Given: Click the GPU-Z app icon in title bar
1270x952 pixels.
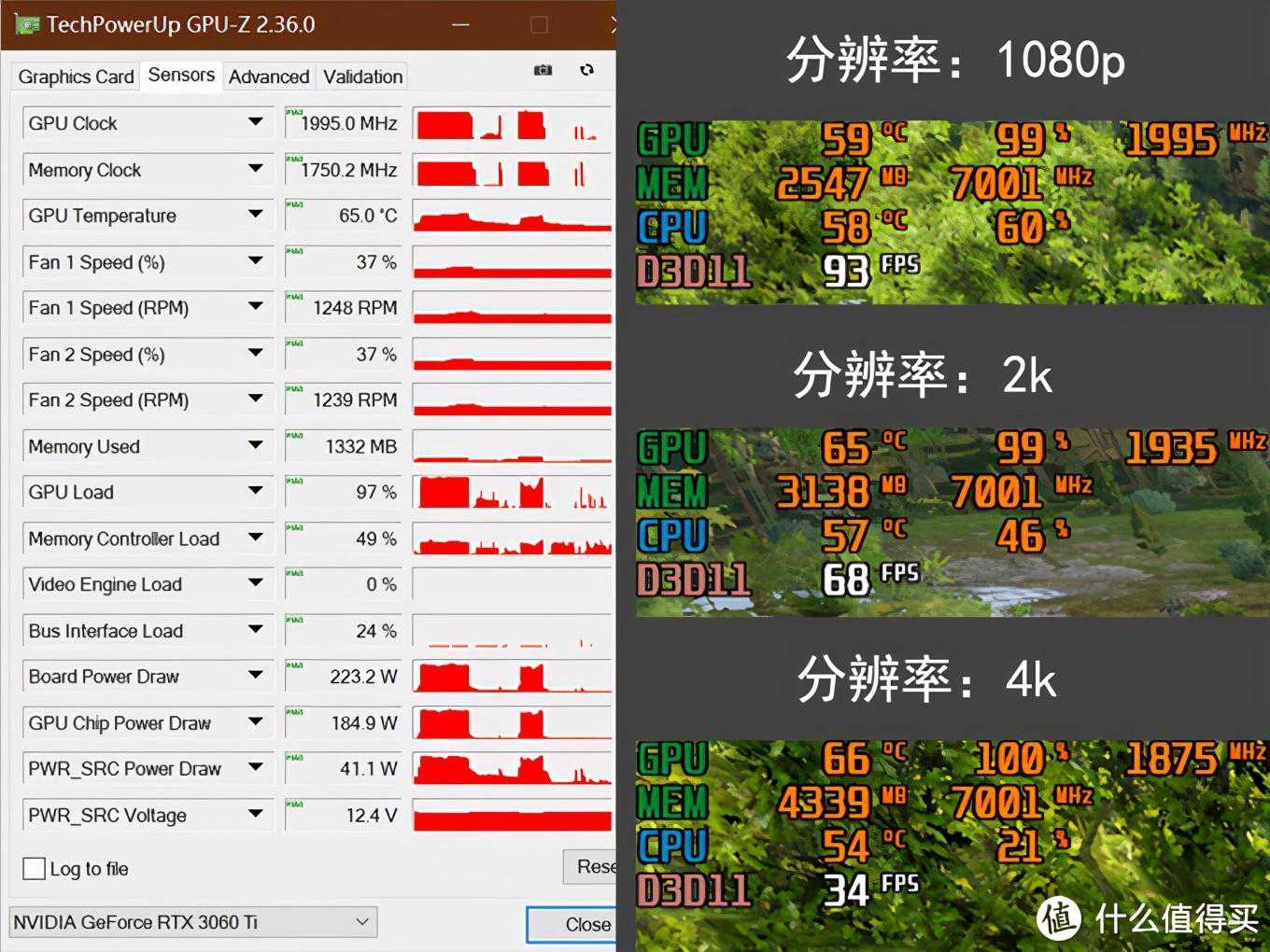Looking at the screenshot, I should click(x=26, y=24).
